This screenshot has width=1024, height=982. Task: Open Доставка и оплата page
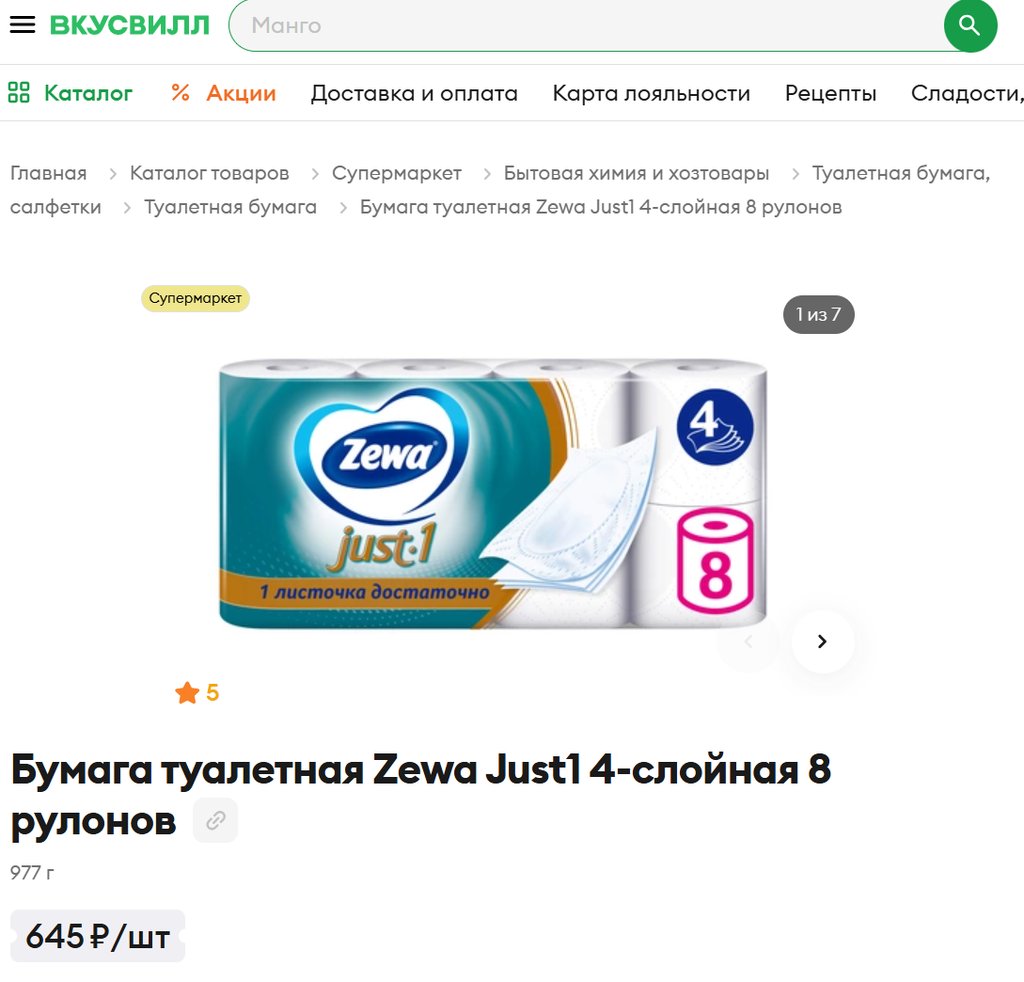coord(414,93)
